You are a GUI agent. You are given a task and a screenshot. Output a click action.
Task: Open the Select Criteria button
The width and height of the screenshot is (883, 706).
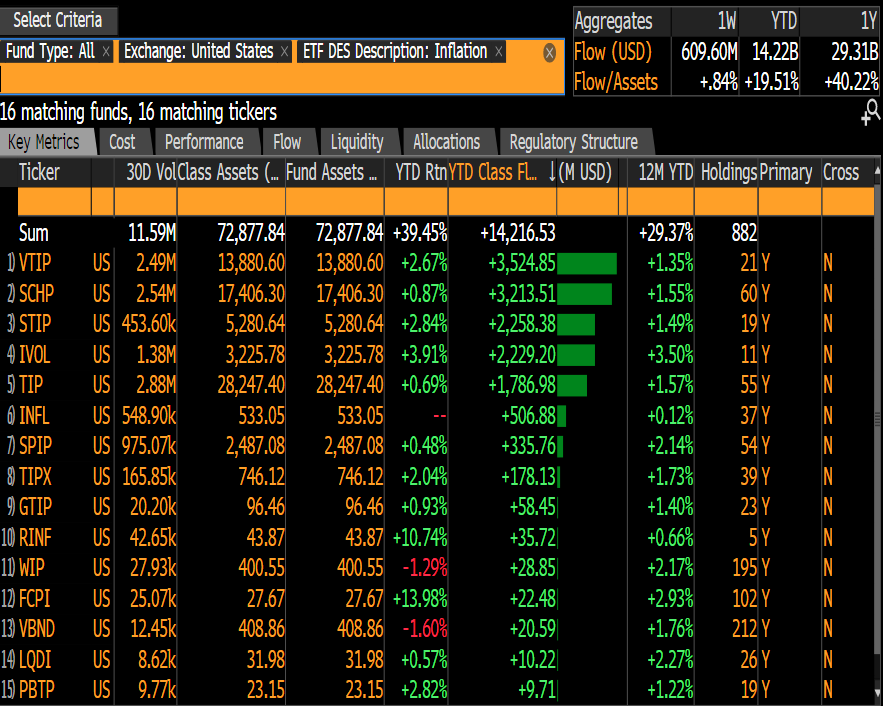(x=57, y=20)
